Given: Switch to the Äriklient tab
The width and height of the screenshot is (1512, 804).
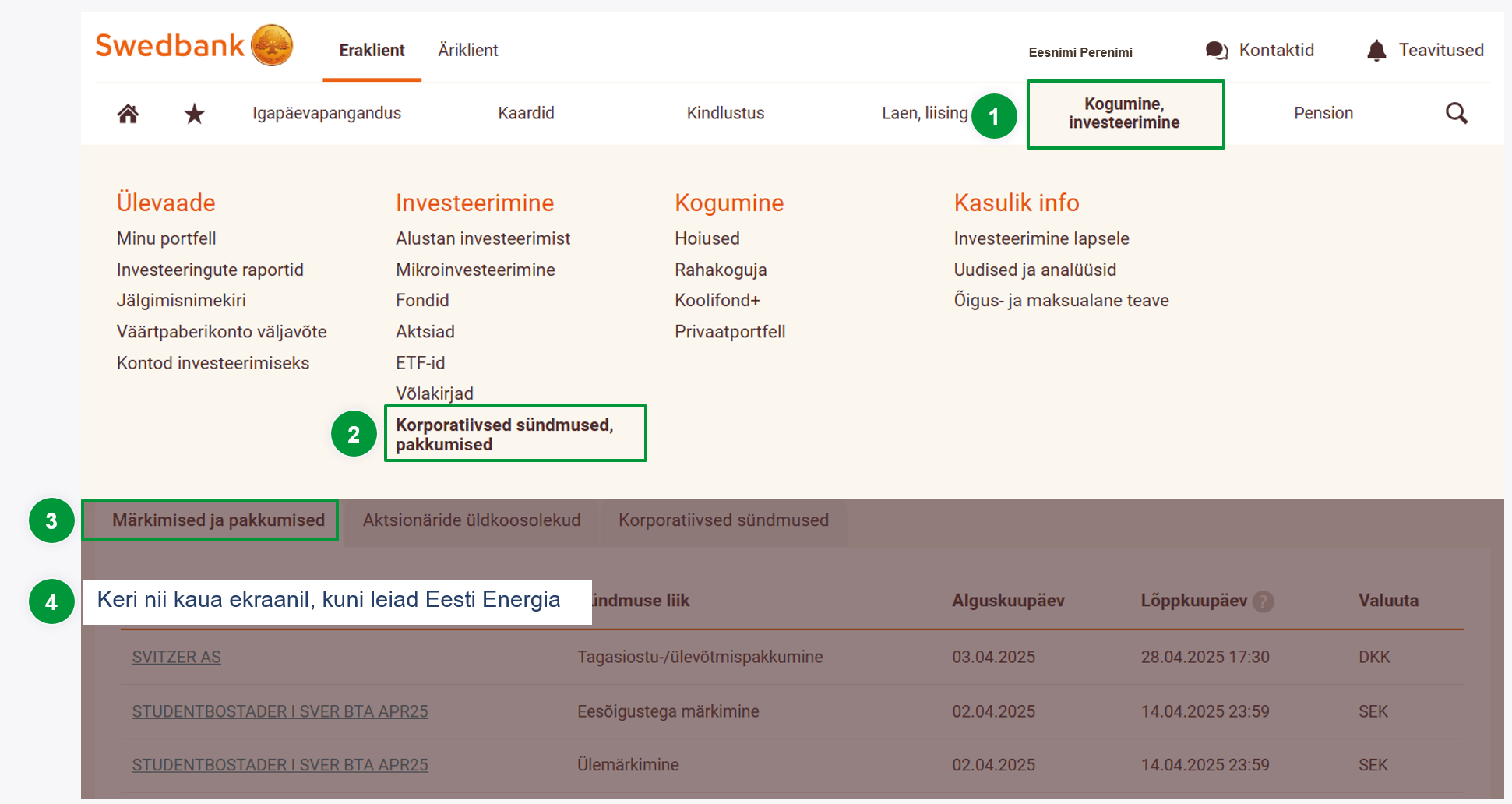Looking at the screenshot, I should [x=467, y=51].
